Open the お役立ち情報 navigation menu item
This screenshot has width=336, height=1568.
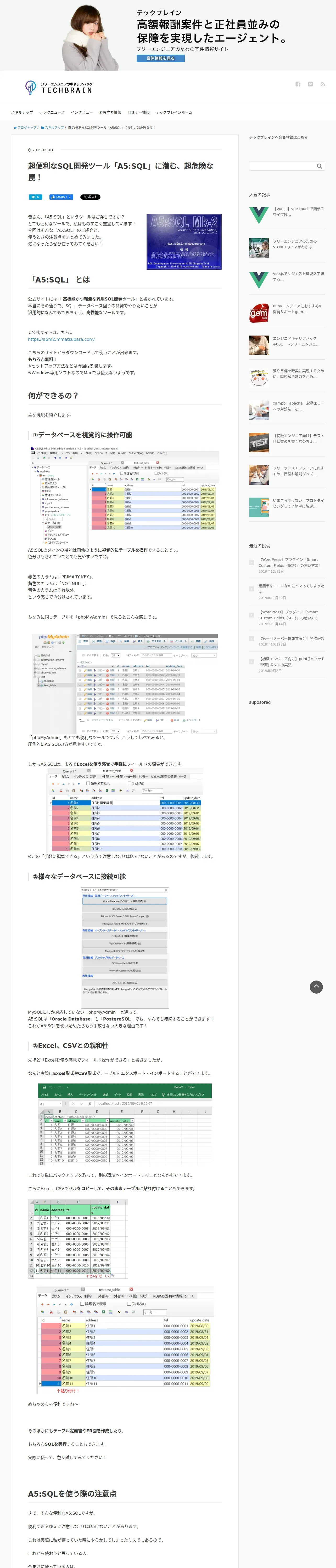pos(110,112)
